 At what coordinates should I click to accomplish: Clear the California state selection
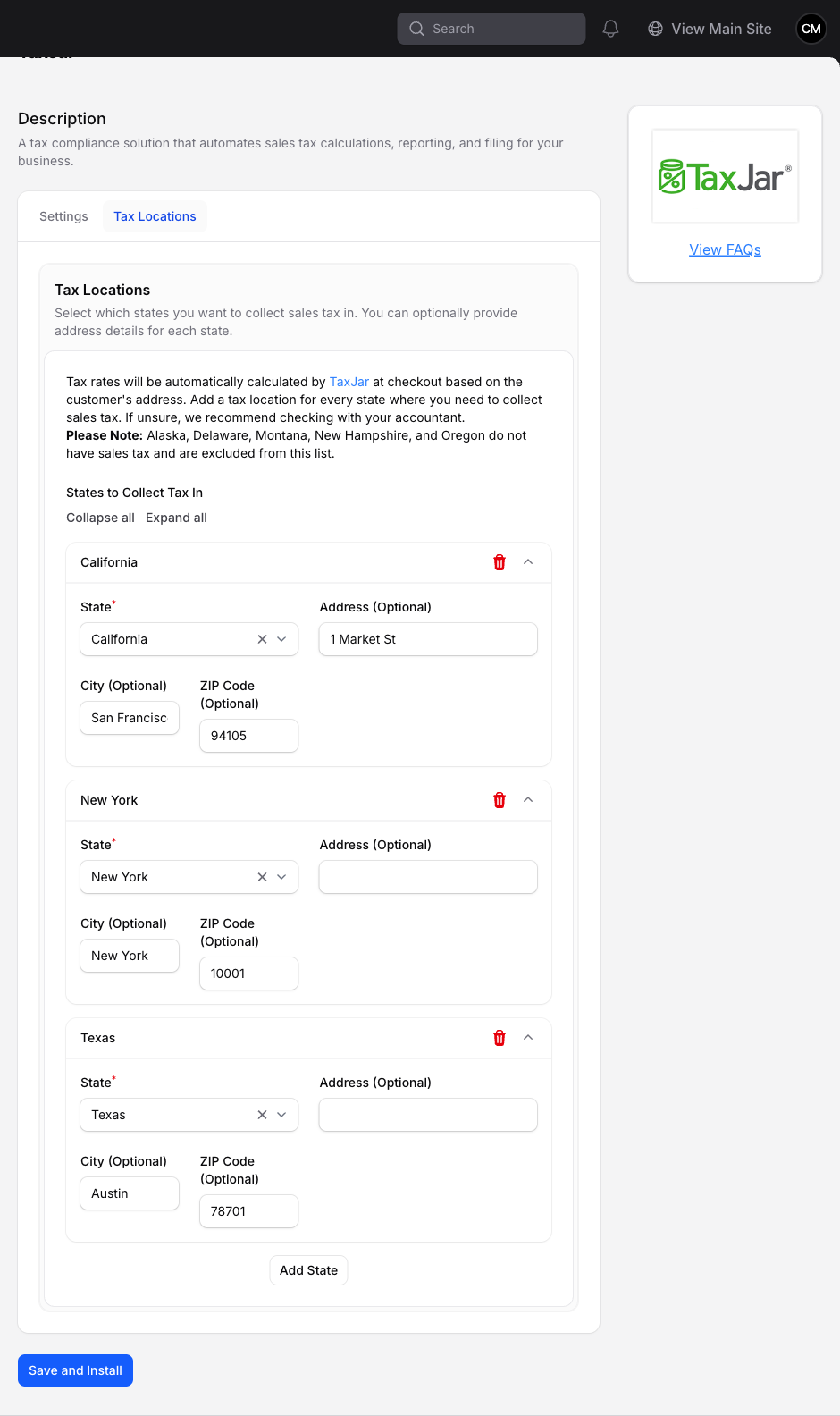point(262,639)
